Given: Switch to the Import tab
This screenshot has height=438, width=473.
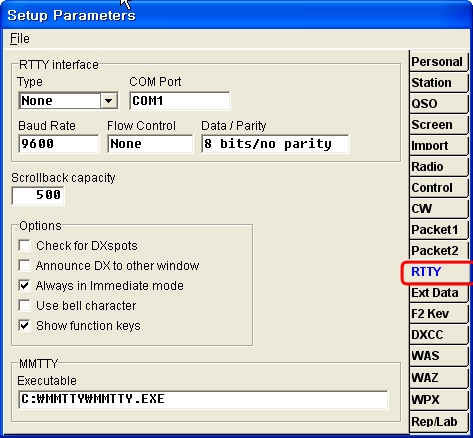Looking at the screenshot, I should (x=438, y=146).
